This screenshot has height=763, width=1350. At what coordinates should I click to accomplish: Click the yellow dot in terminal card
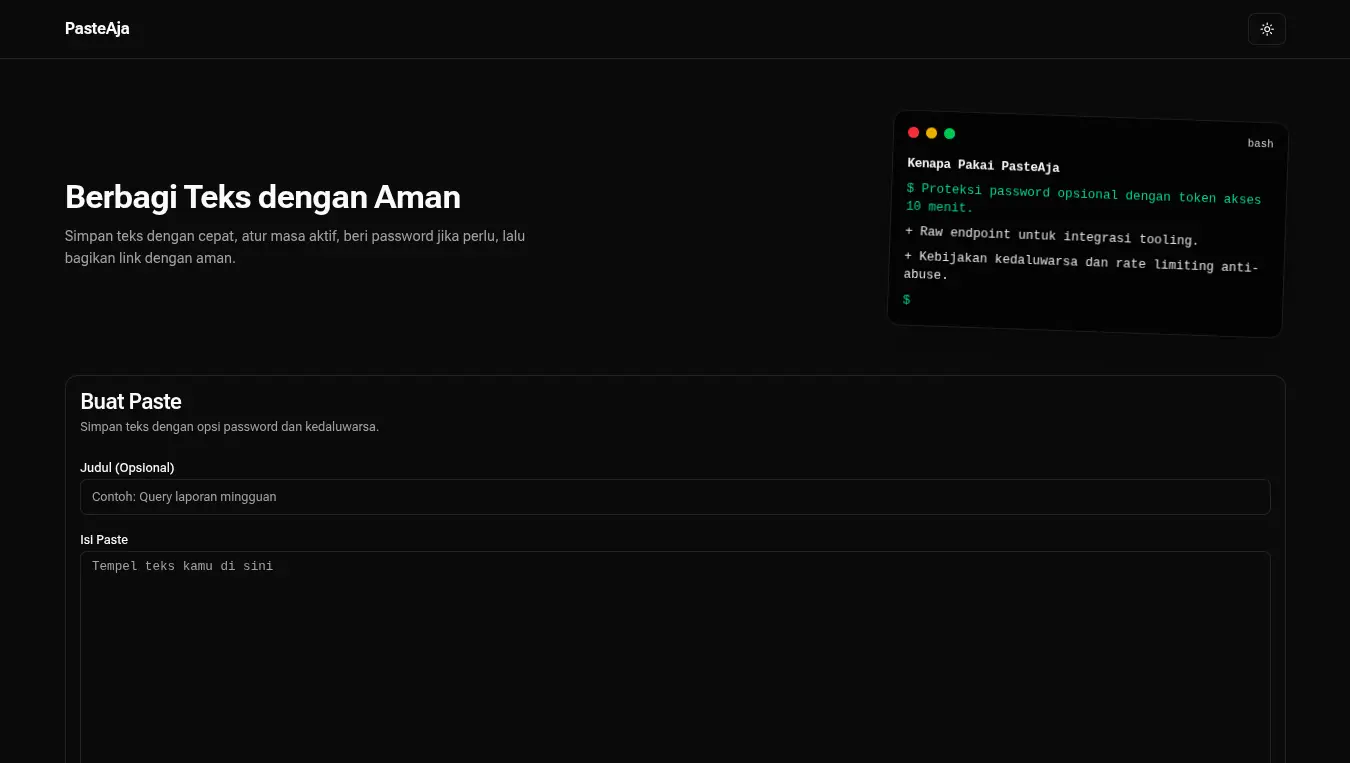(931, 133)
